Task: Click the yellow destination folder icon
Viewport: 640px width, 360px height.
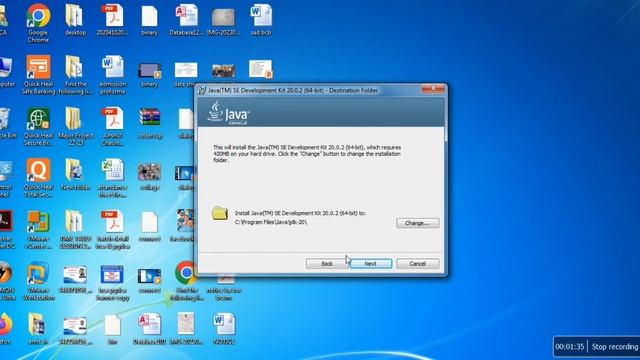Action: 220,213
